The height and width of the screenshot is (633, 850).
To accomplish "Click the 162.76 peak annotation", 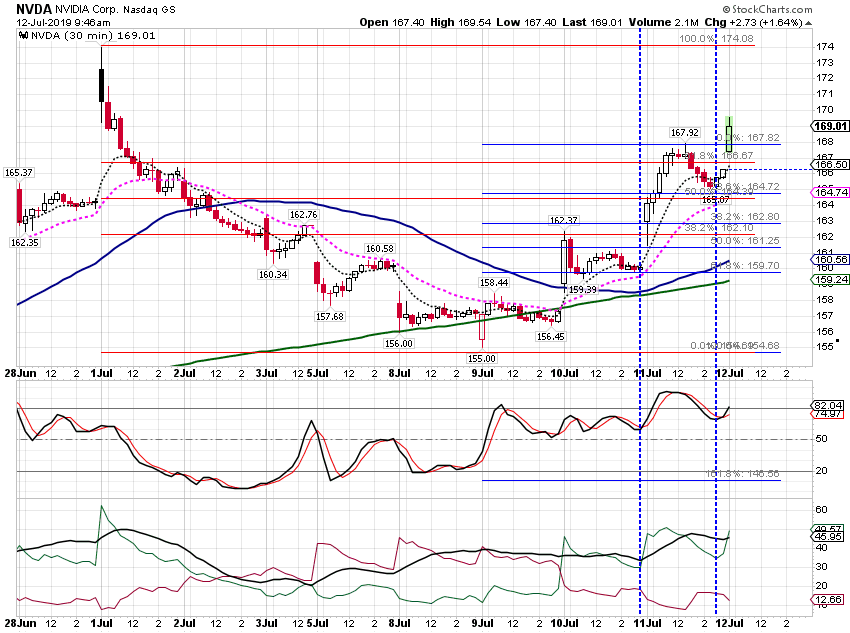I will [x=304, y=215].
